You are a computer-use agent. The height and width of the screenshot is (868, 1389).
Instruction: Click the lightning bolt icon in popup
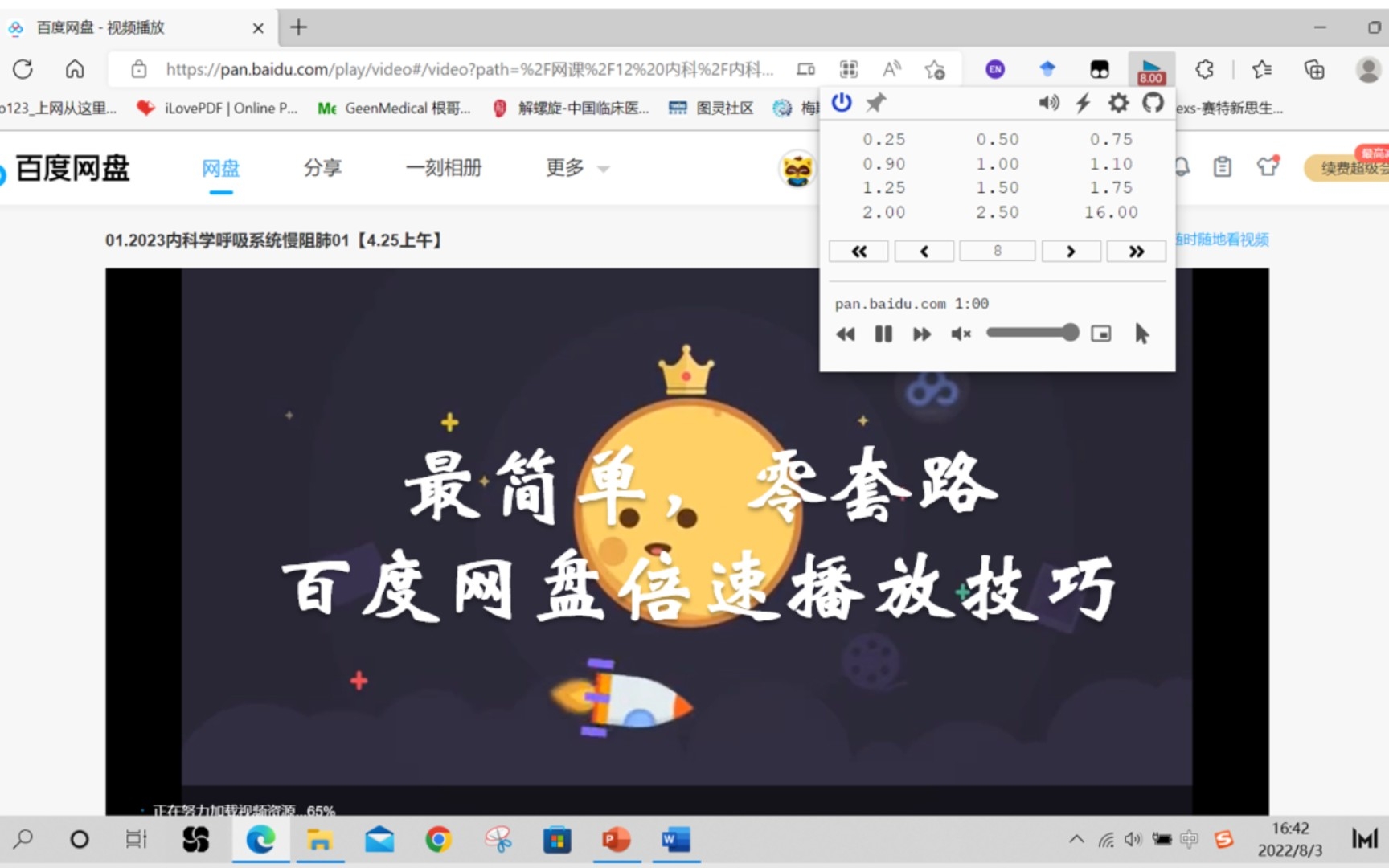click(x=1083, y=103)
